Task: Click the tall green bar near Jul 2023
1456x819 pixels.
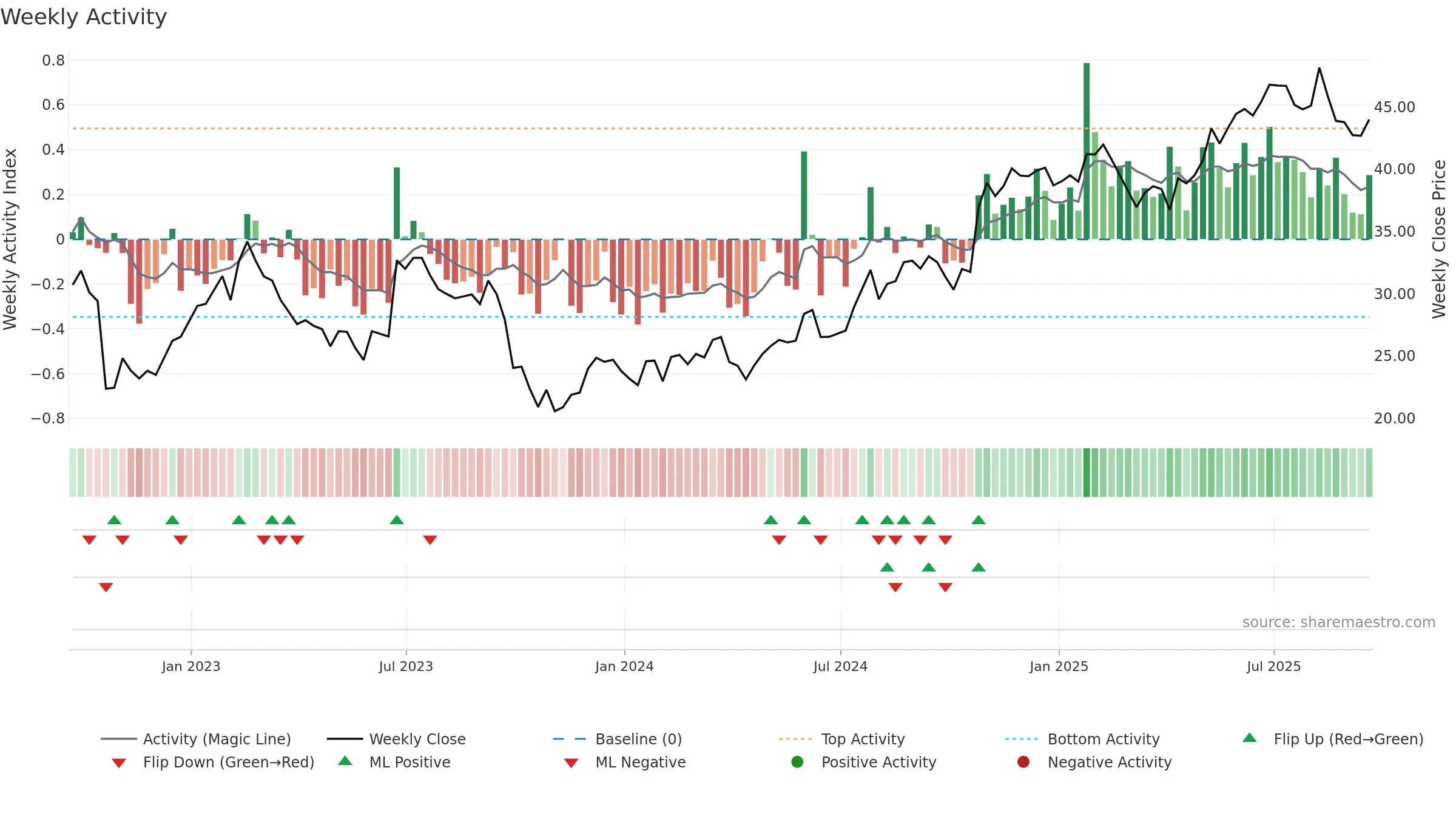Action: click(397, 203)
